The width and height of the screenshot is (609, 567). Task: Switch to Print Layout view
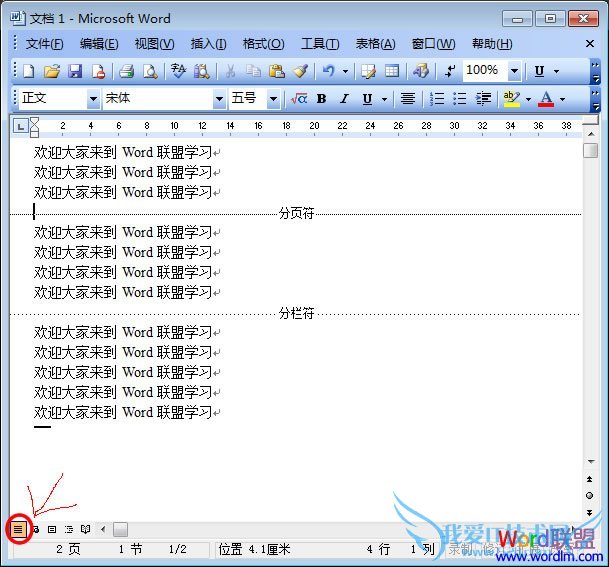[52, 529]
